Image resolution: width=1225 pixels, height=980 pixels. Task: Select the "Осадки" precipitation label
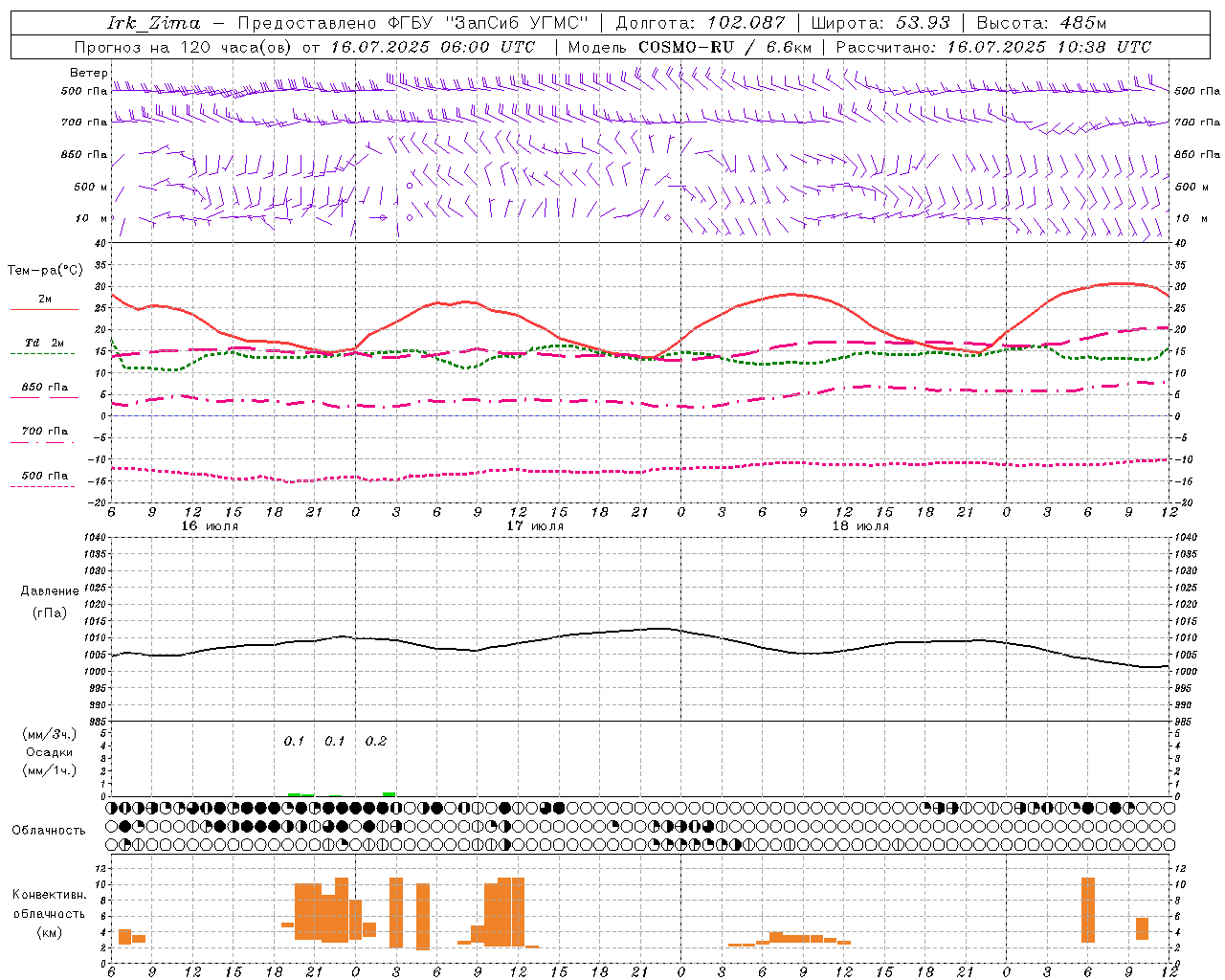(50, 752)
